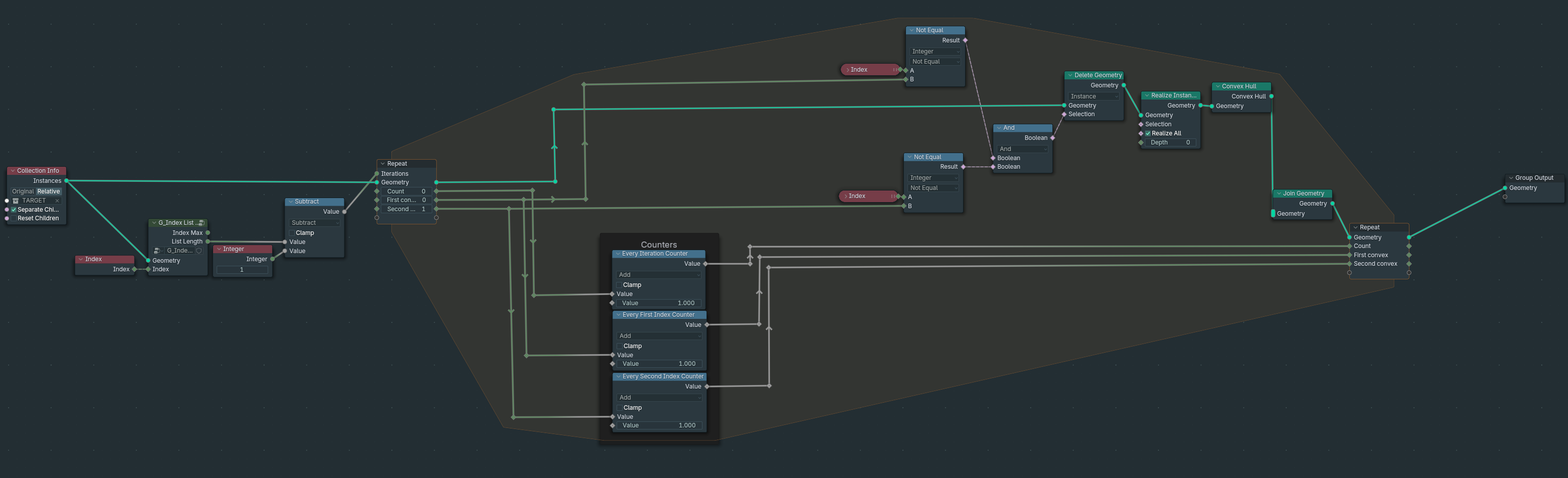The height and width of the screenshot is (478, 1568).
Task: Select the Group Output node title
Action: coord(1534,178)
